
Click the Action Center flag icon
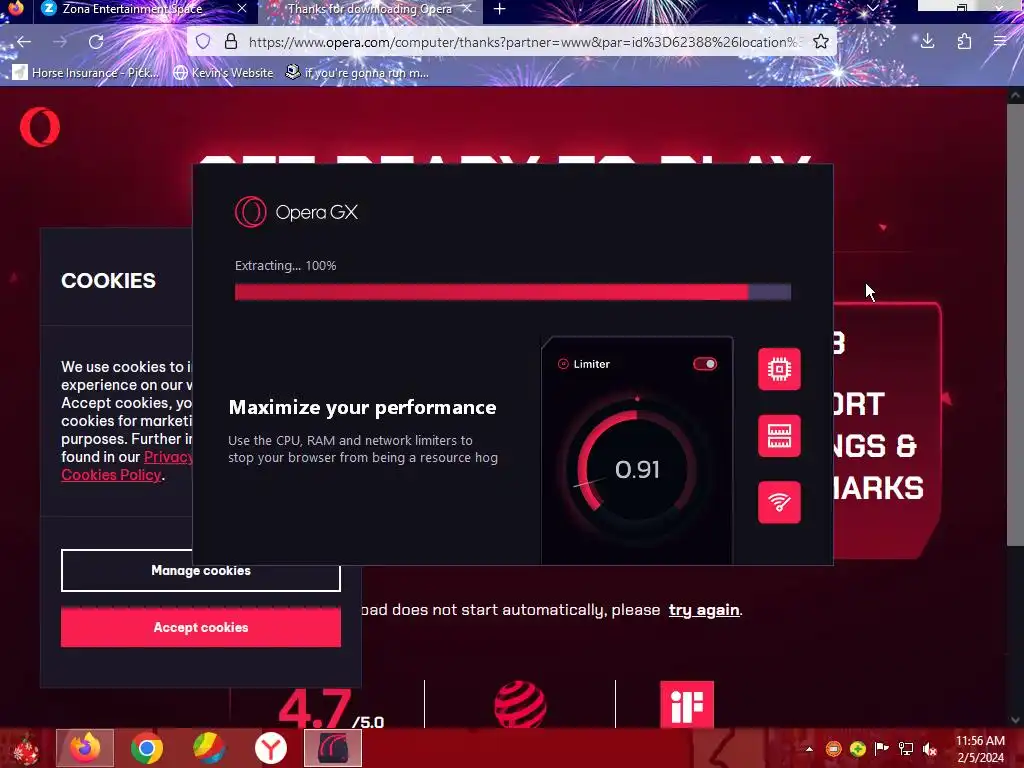[882, 748]
